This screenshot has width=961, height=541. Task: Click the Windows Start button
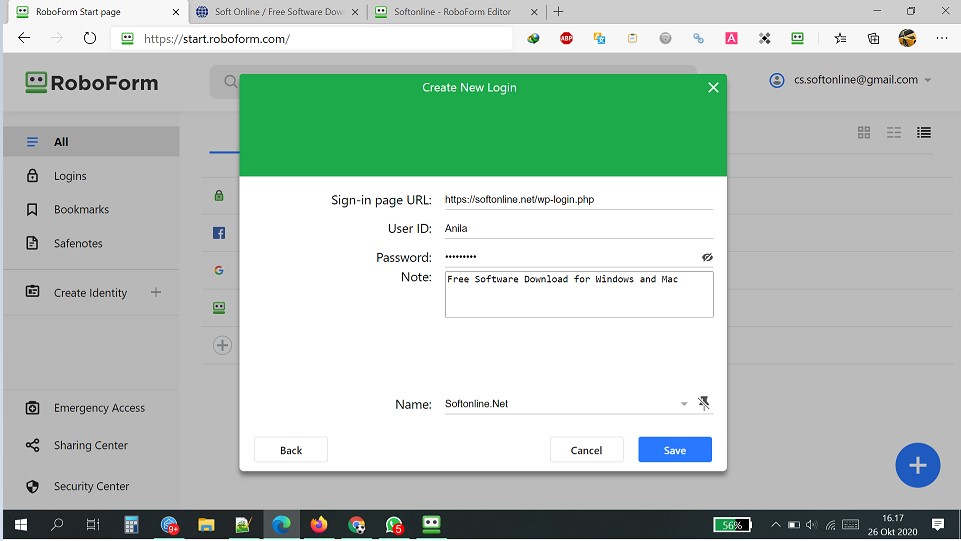tap(20, 525)
